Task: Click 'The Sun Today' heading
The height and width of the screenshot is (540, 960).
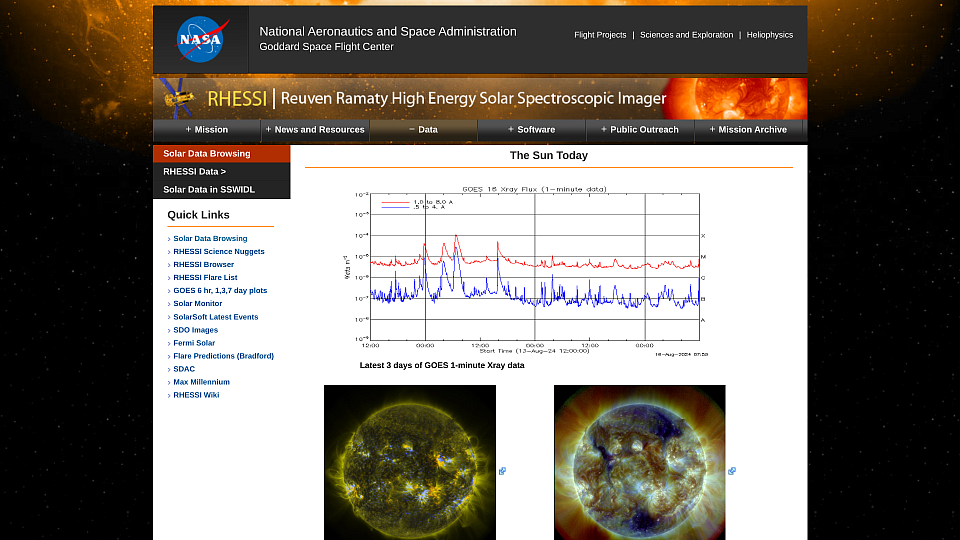Action: click(549, 156)
